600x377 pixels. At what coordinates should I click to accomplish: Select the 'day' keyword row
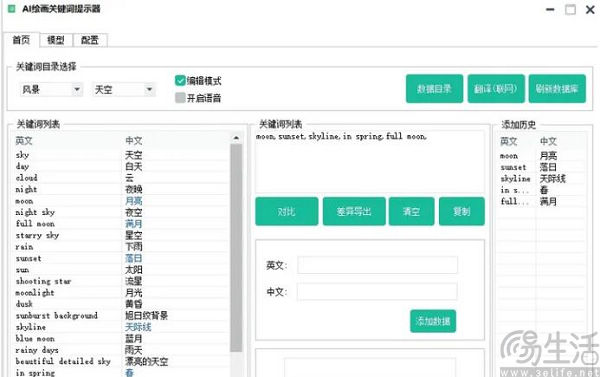[121, 166]
